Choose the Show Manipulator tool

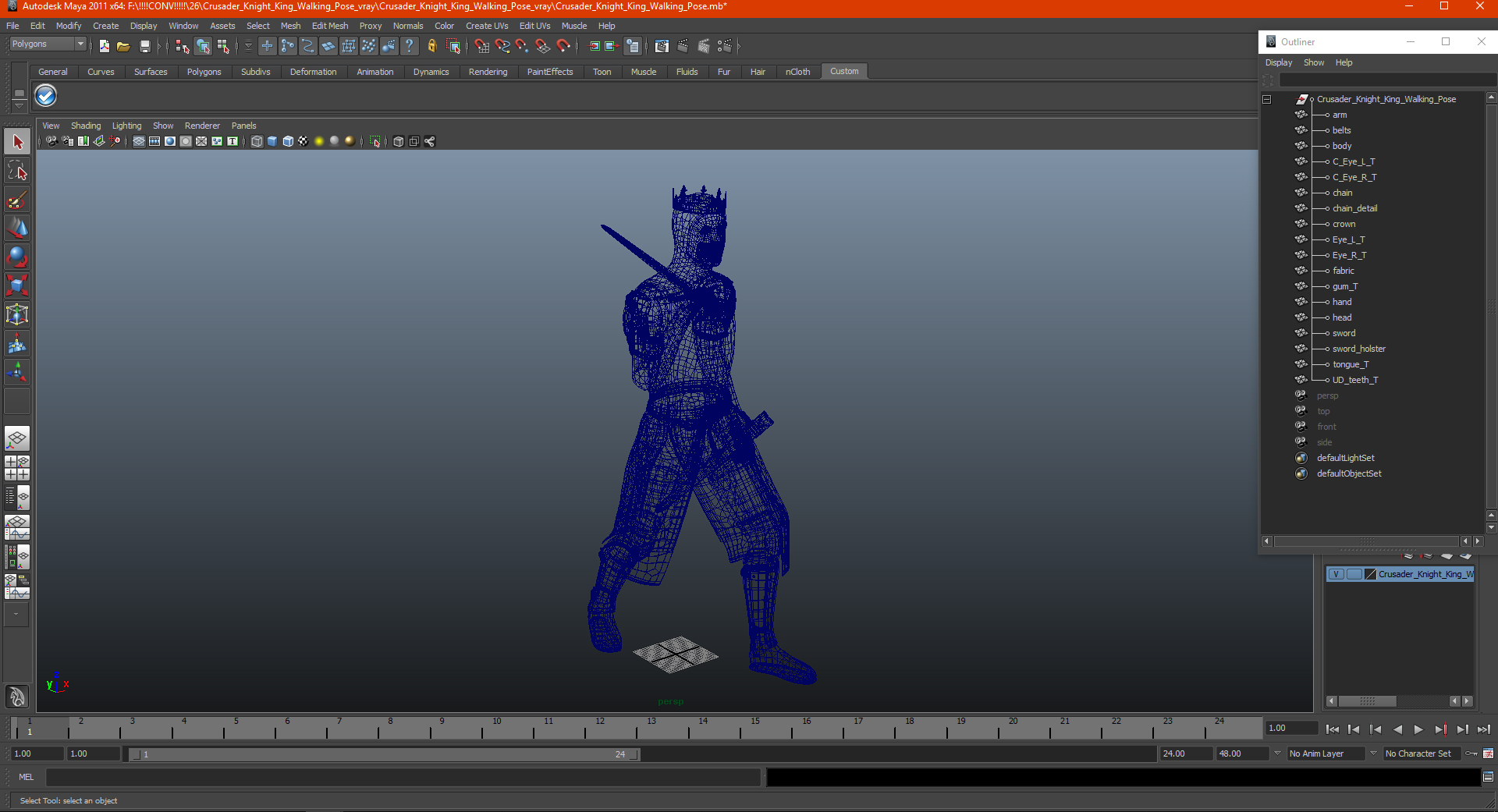pos(17,371)
